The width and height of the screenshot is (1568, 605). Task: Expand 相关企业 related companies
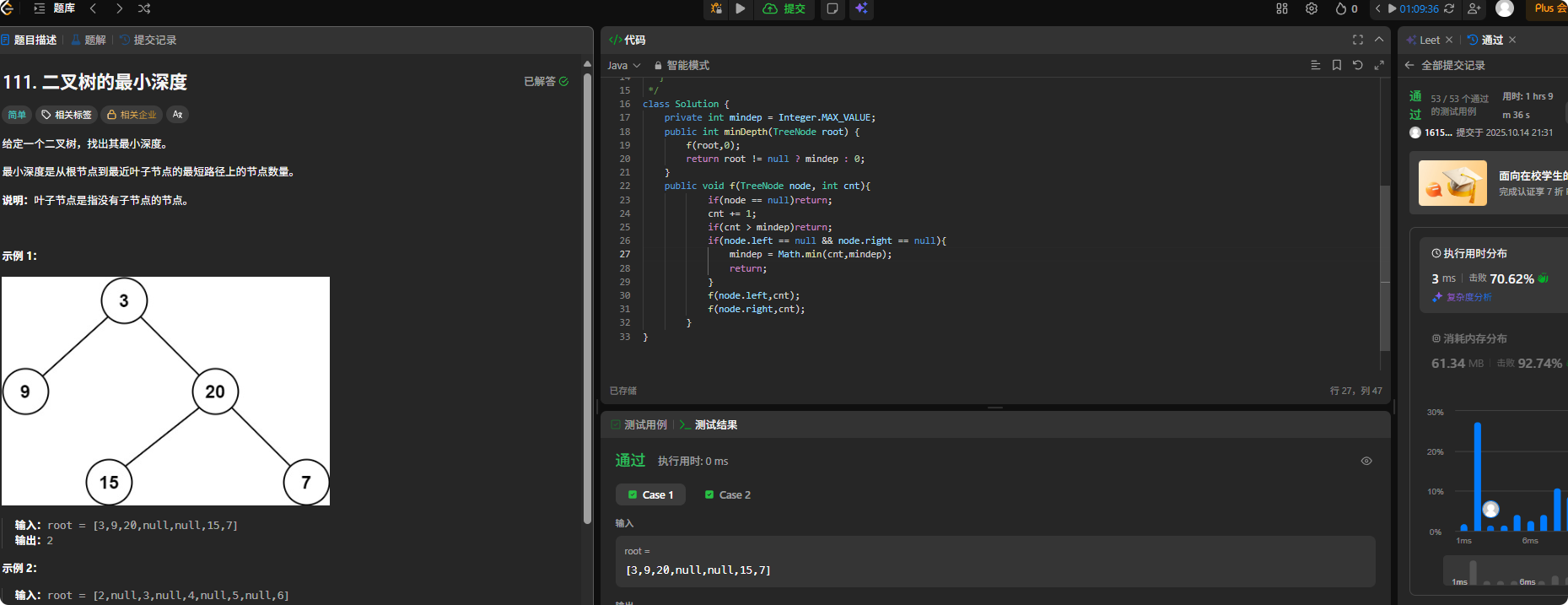point(132,115)
